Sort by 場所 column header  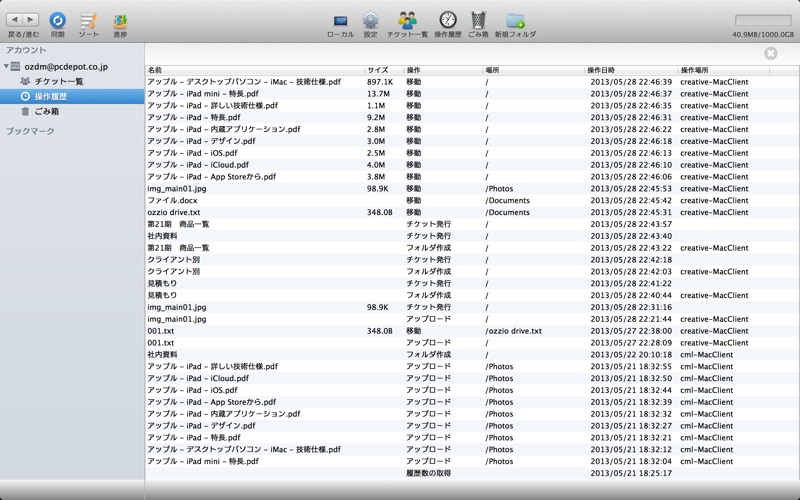(534, 70)
